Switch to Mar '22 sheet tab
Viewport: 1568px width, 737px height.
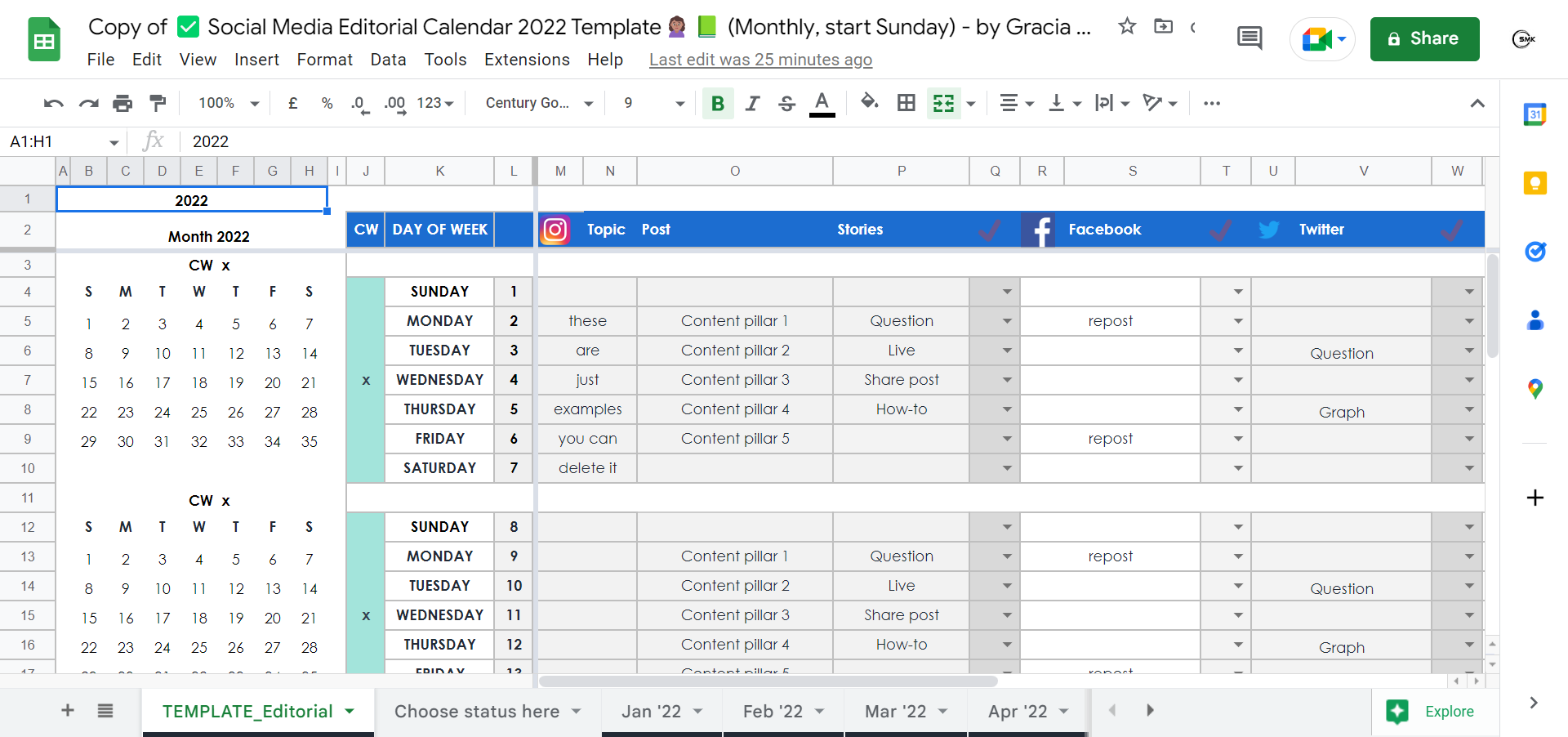(x=906, y=712)
